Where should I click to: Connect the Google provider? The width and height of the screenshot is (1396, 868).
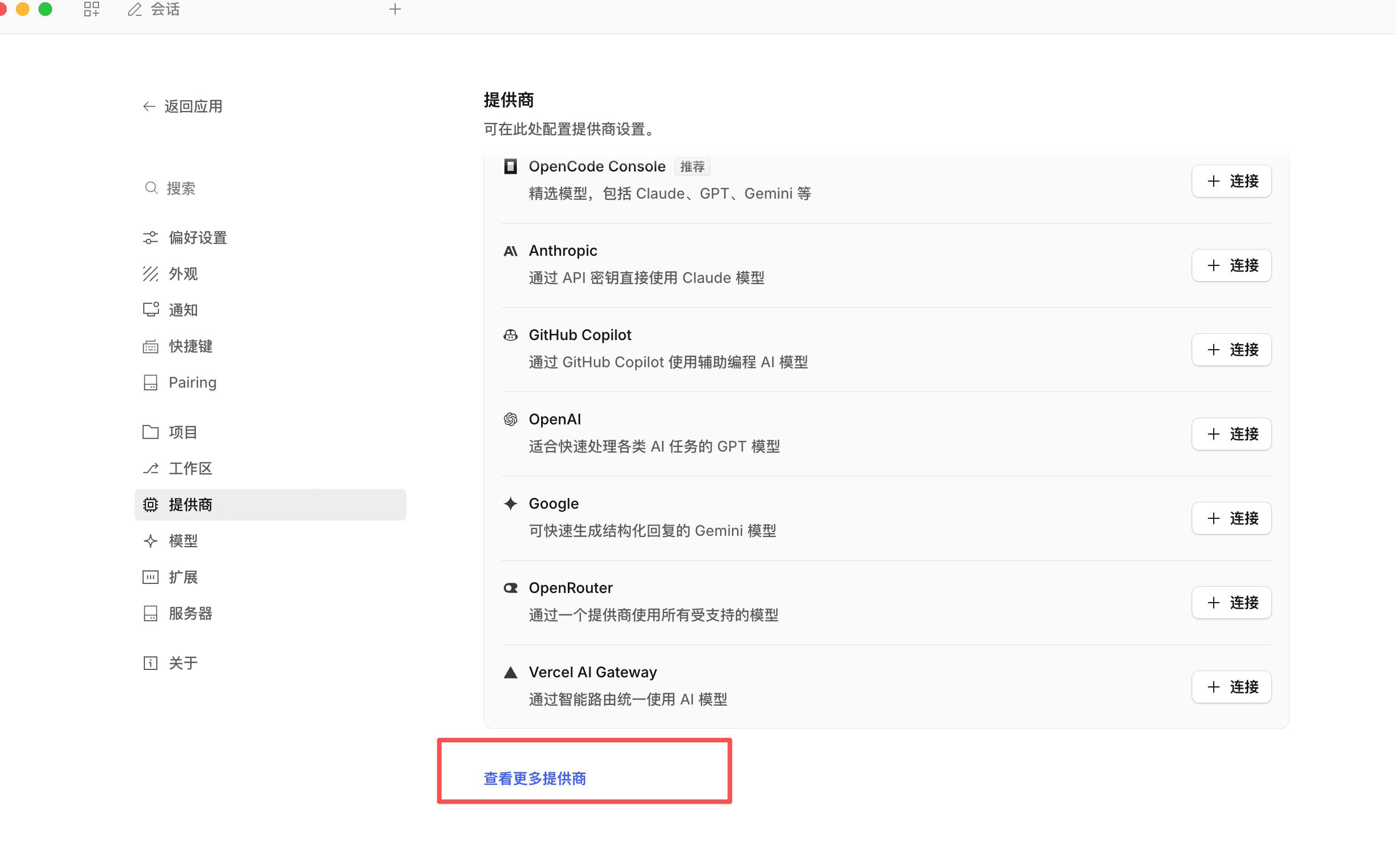pos(1231,518)
